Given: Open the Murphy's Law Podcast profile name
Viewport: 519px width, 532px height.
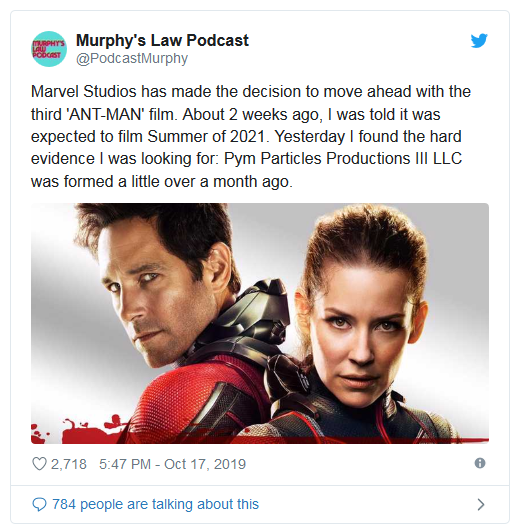Looking at the screenshot, I should (x=162, y=40).
